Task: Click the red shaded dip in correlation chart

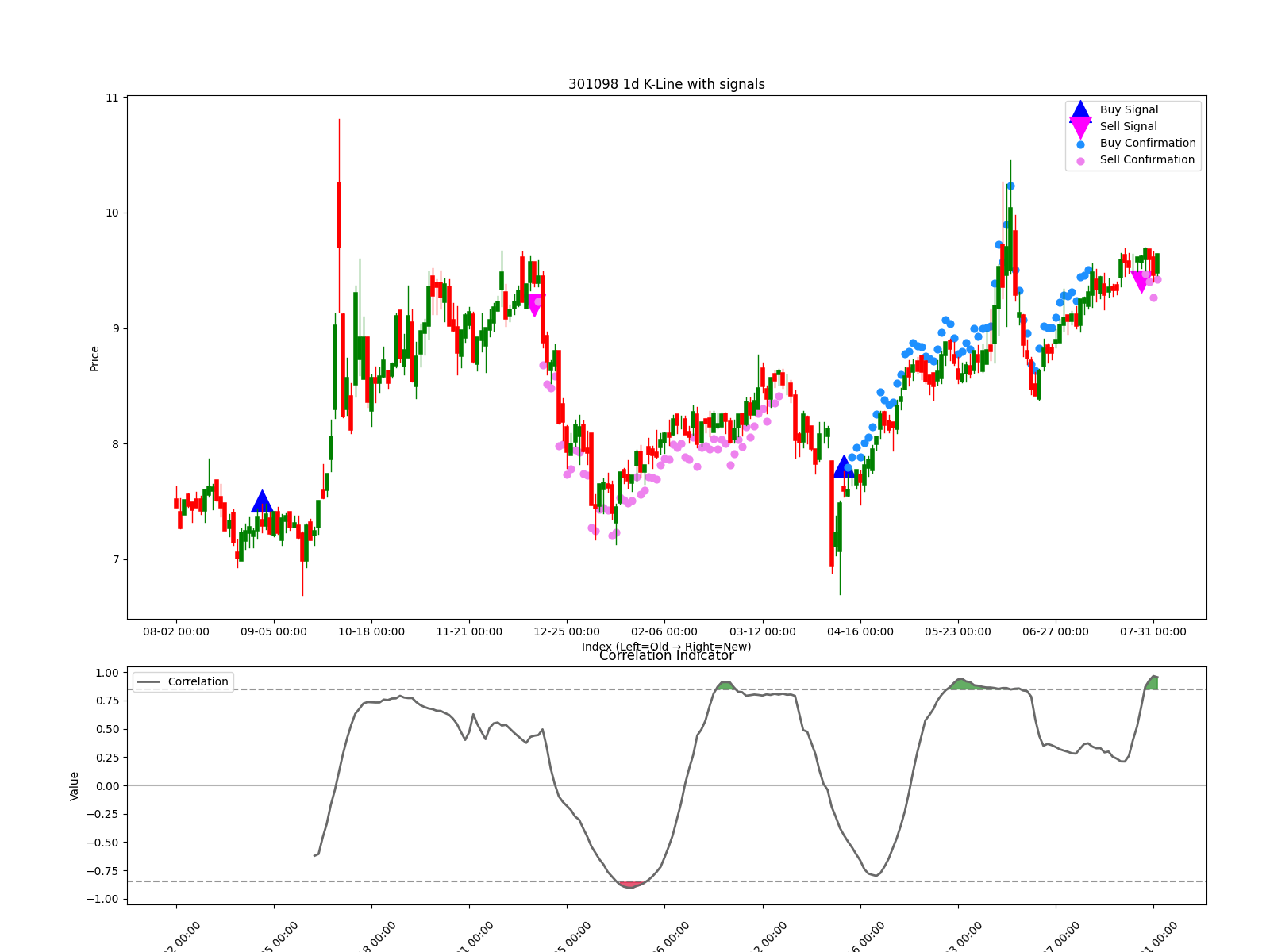Action: tap(631, 885)
